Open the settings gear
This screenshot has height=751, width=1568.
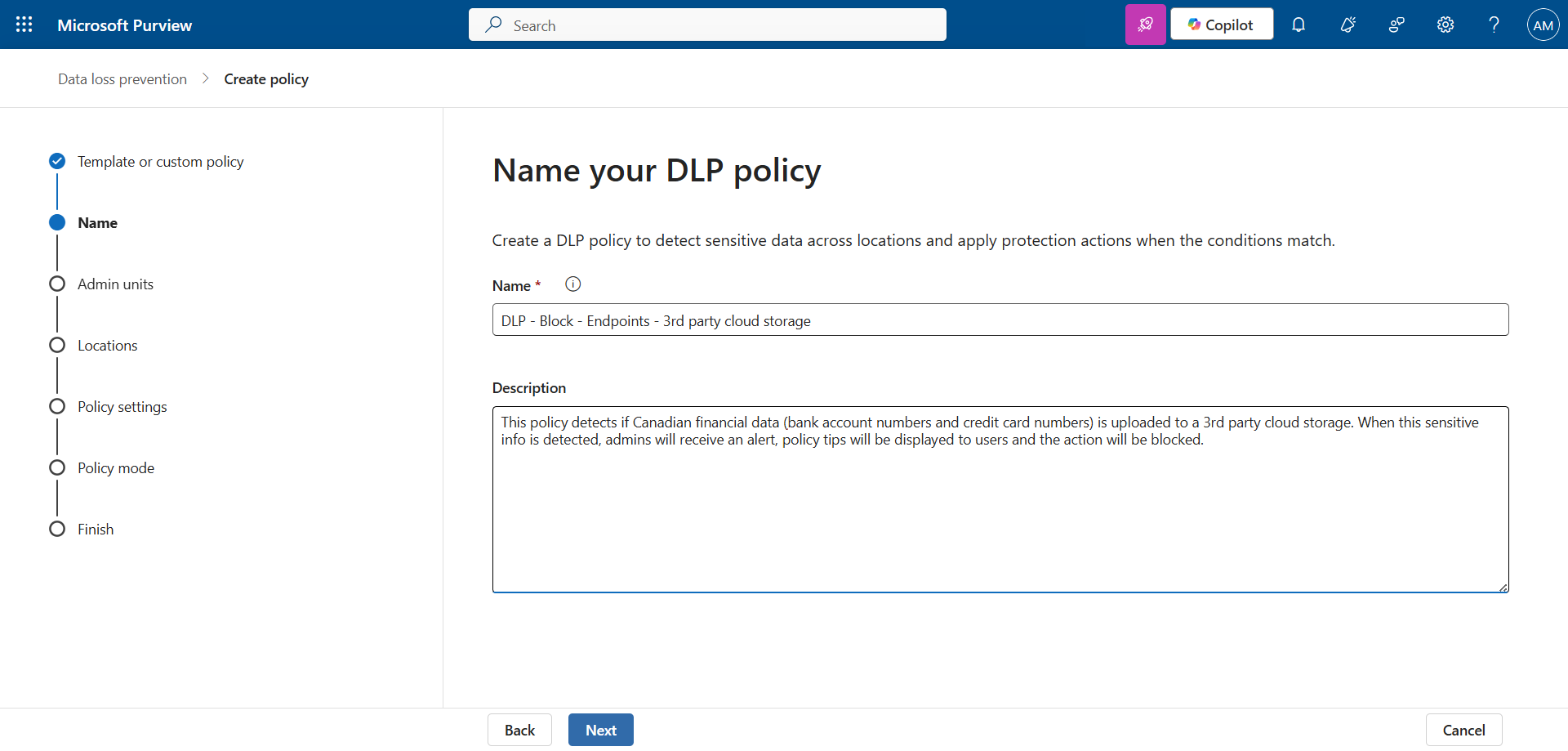(x=1445, y=25)
